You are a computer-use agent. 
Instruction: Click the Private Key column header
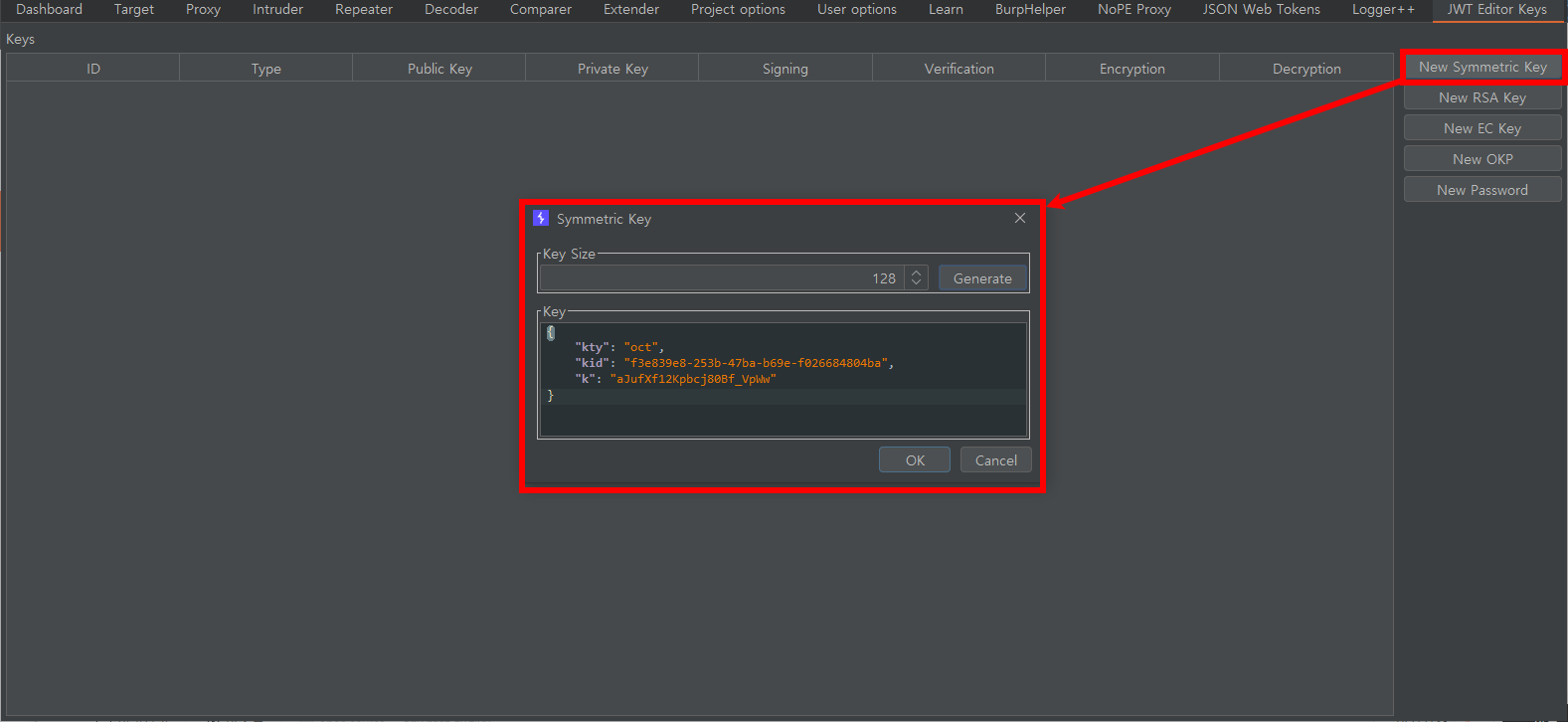(x=612, y=69)
